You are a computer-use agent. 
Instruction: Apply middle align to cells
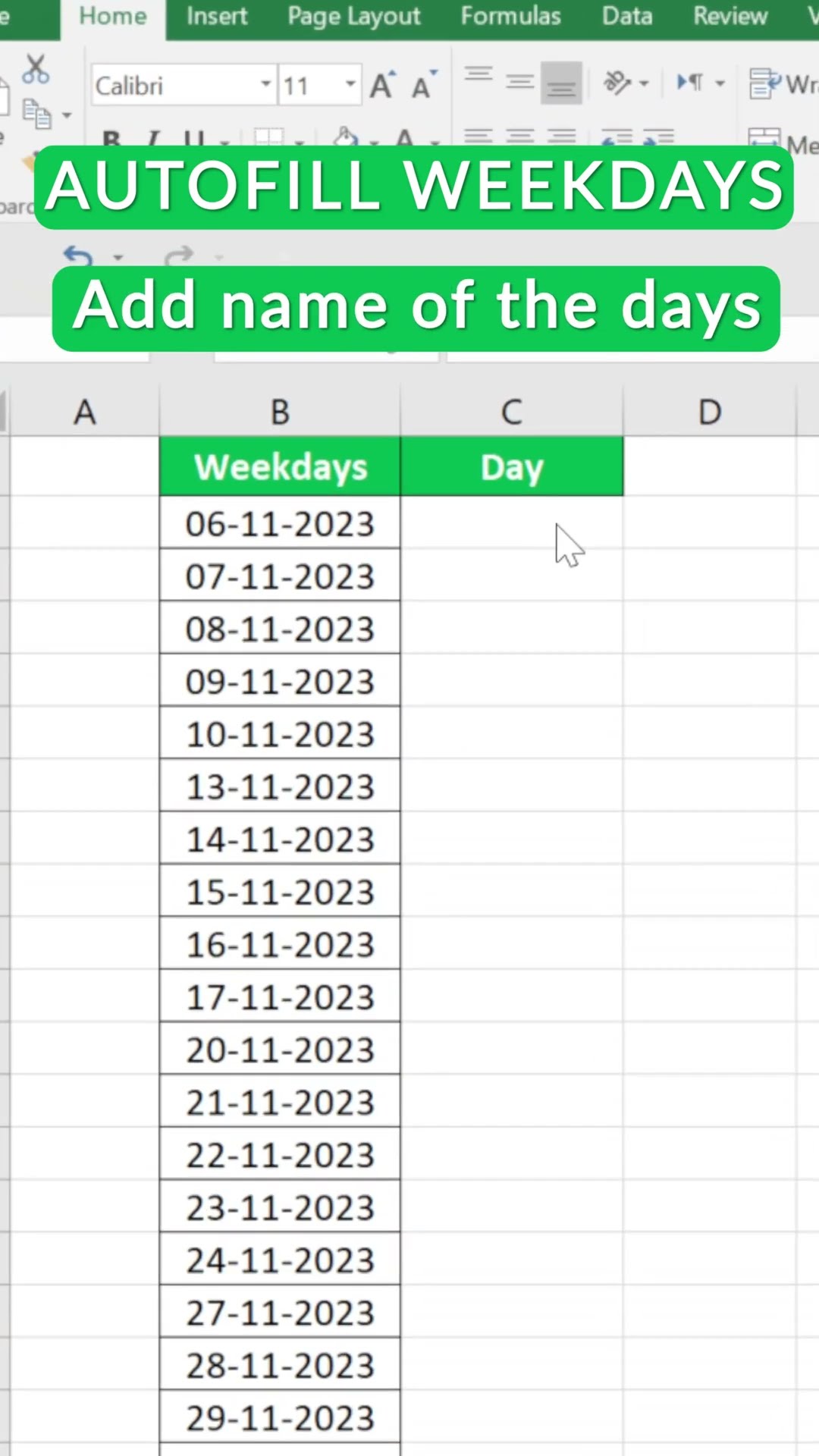point(519,82)
